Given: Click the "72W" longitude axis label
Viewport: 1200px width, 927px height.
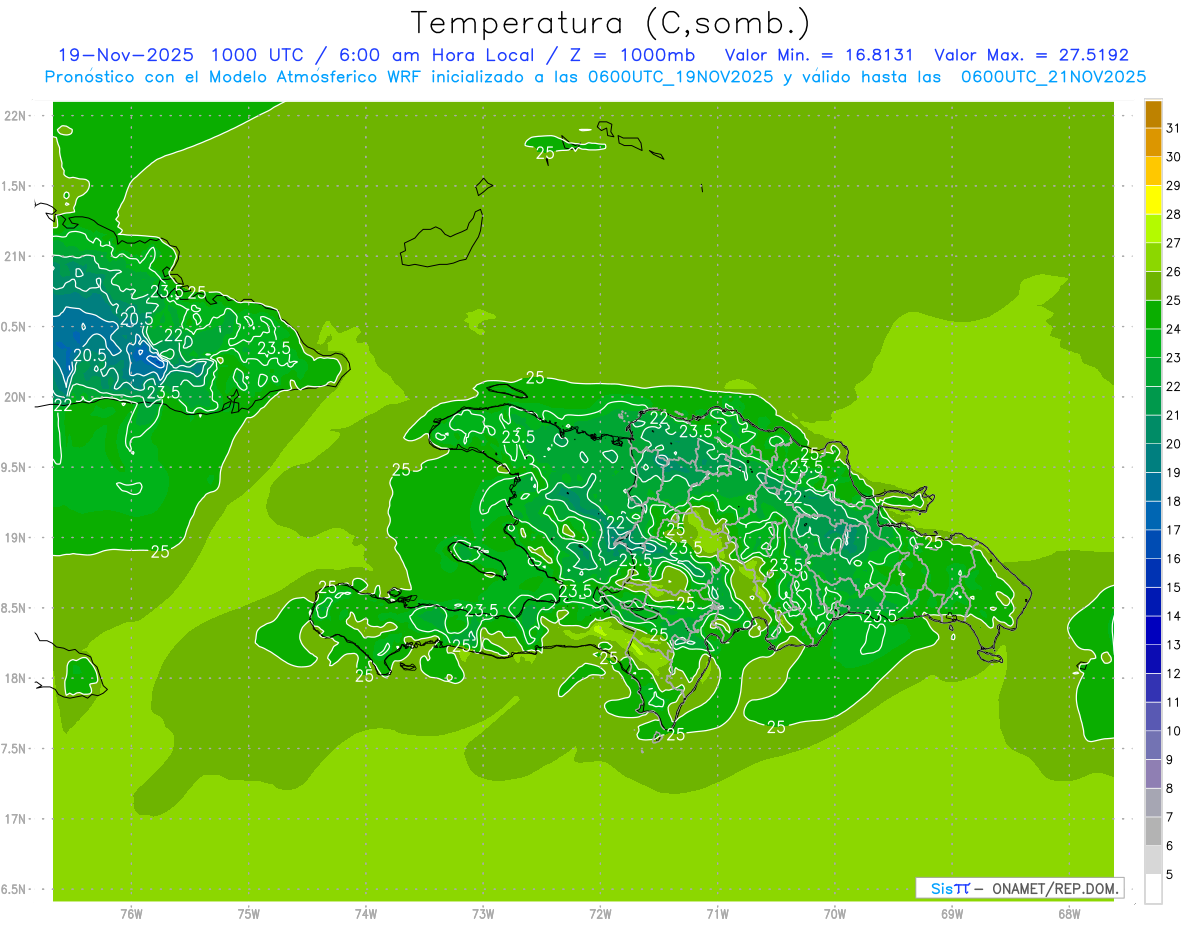Looking at the screenshot, I should point(600,914).
